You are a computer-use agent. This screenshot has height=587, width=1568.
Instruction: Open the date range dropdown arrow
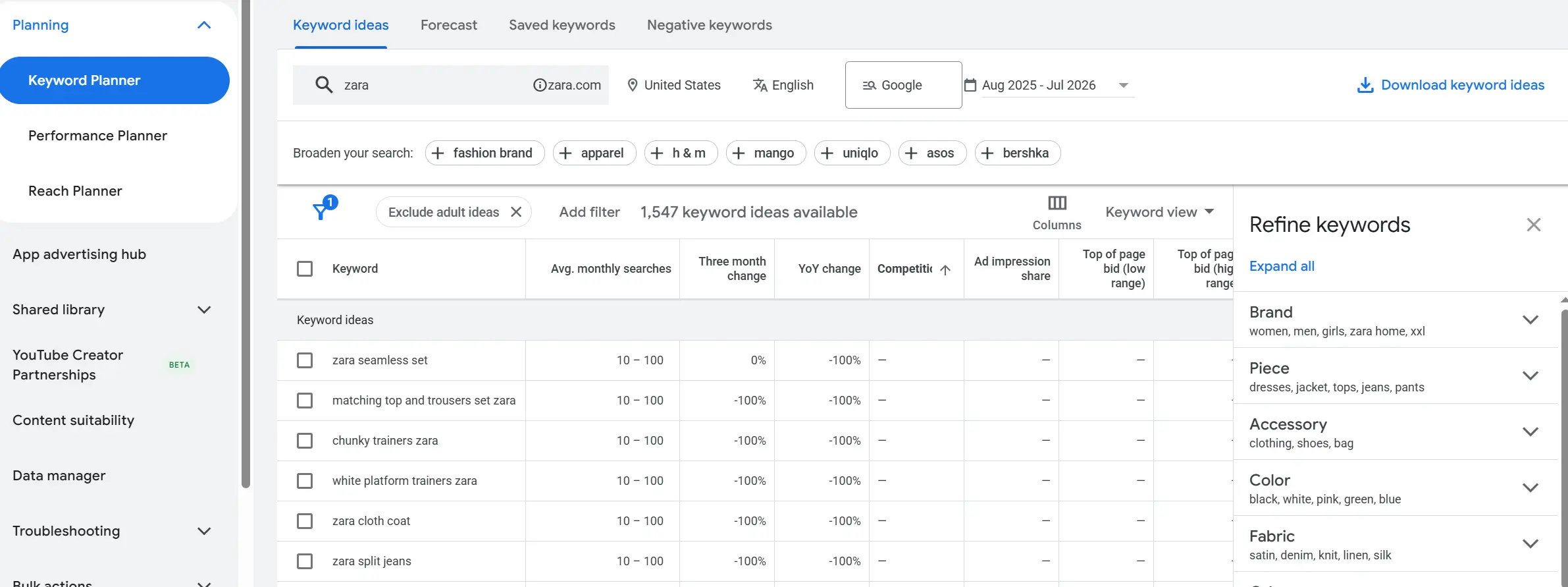tap(1124, 86)
